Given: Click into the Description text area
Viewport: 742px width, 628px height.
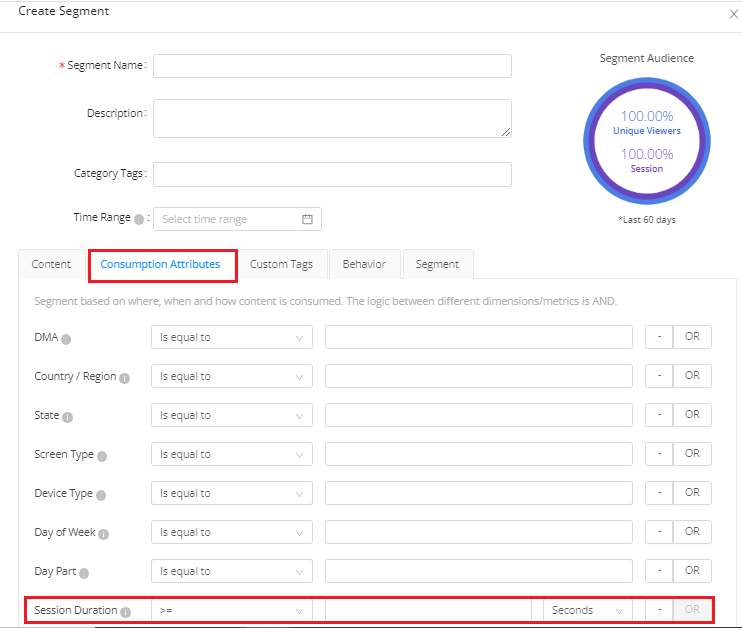Looking at the screenshot, I should click(x=332, y=118).
